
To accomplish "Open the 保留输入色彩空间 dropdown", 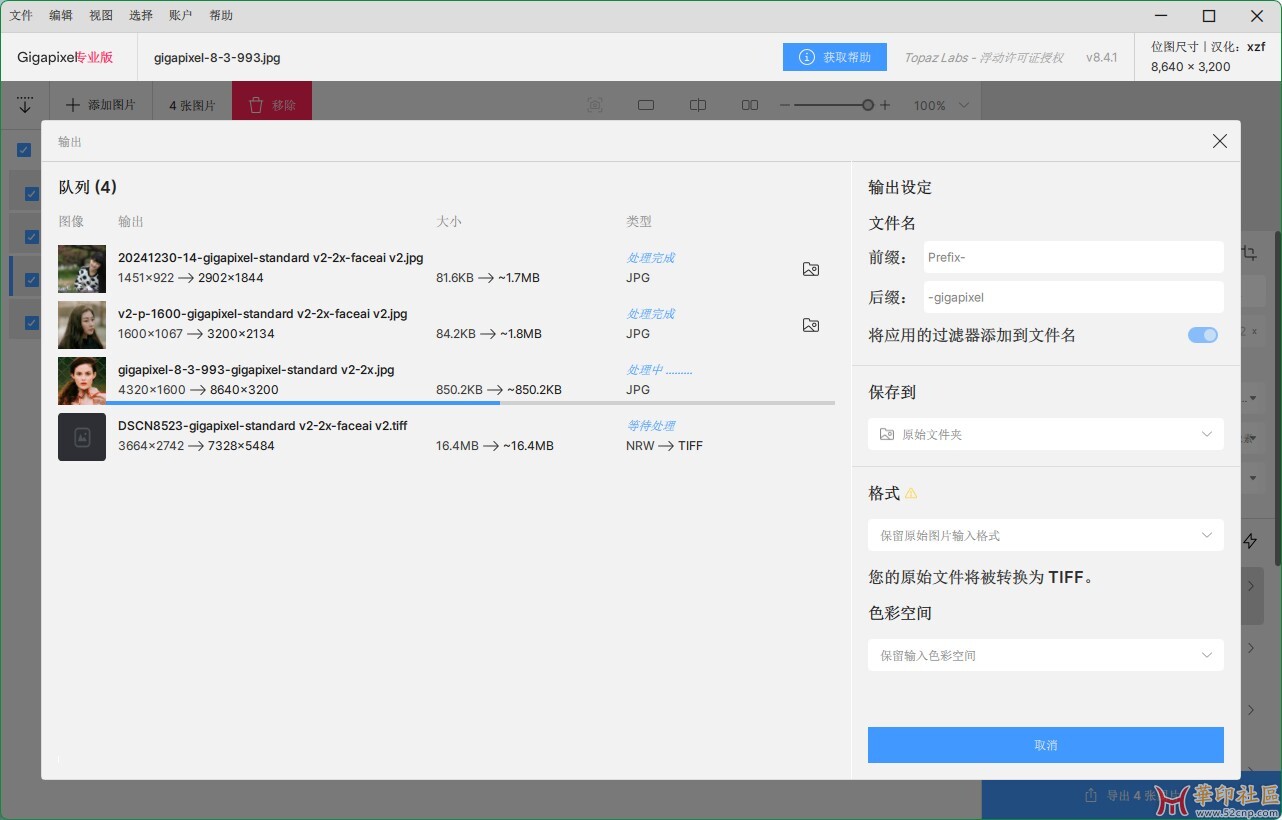I will [x=1045, y=655].
